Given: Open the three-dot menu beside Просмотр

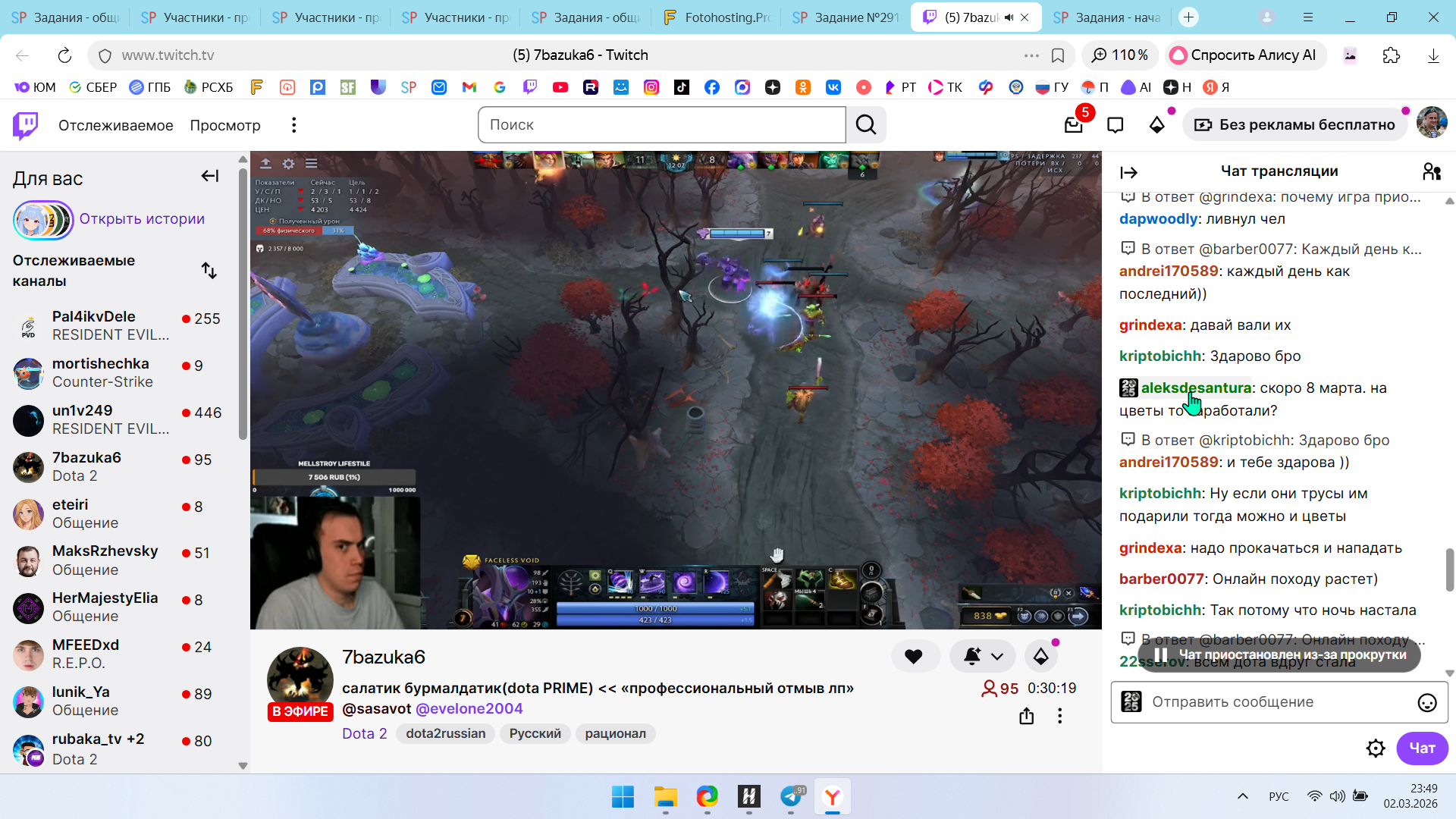Looking at the screenshot, I should point(294,125).
